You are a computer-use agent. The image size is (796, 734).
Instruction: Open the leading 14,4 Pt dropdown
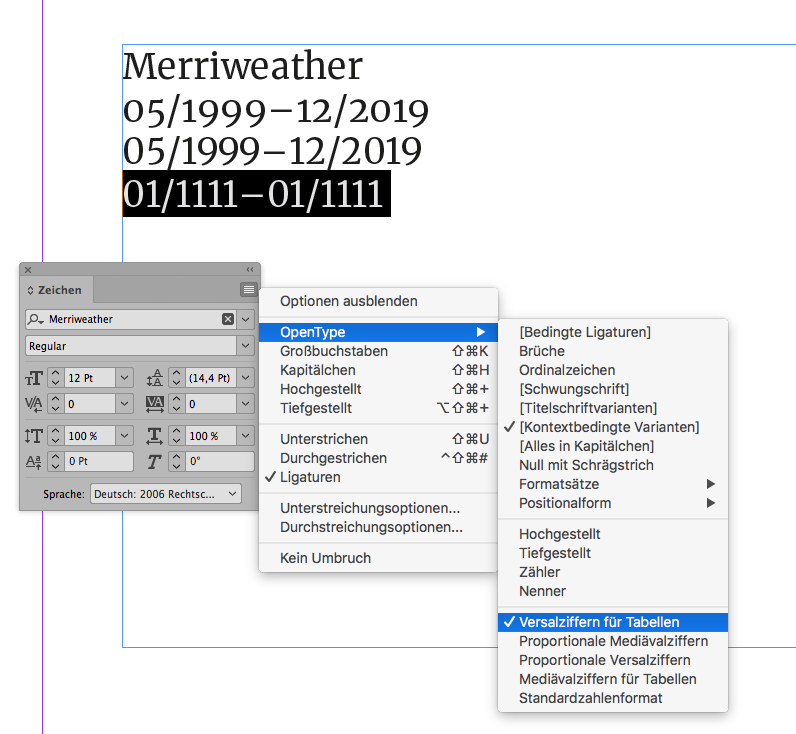click(246, 378)
